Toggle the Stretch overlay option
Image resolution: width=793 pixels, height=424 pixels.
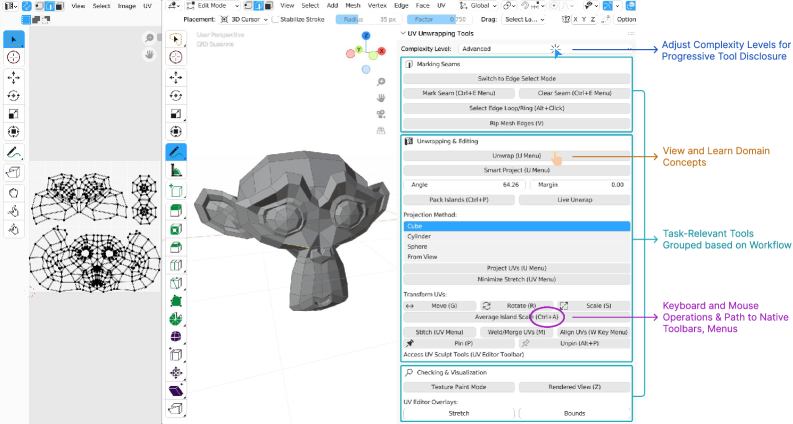point(459,411)
